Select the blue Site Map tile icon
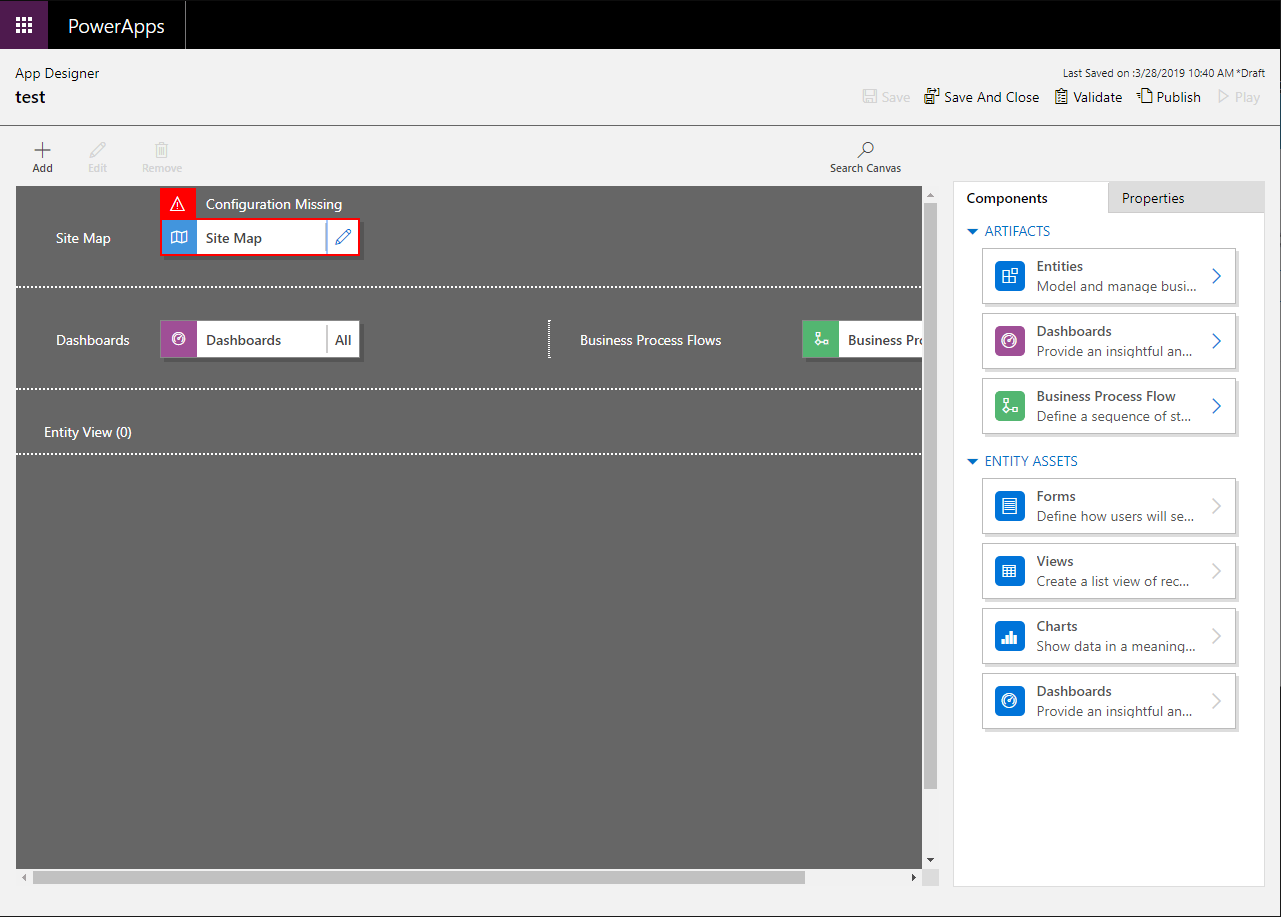This screenshot has height=917, width=1281. click(x=179, y=238)
